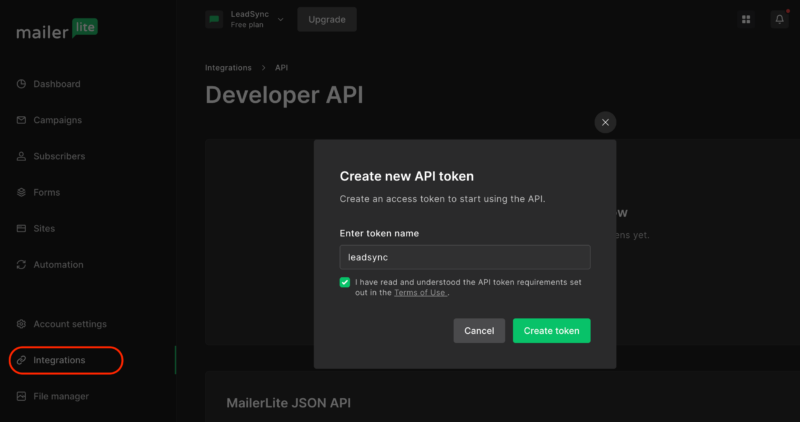The image size is (800, 422).
Task: Click the Automation refresh icon
Action: 22,265
